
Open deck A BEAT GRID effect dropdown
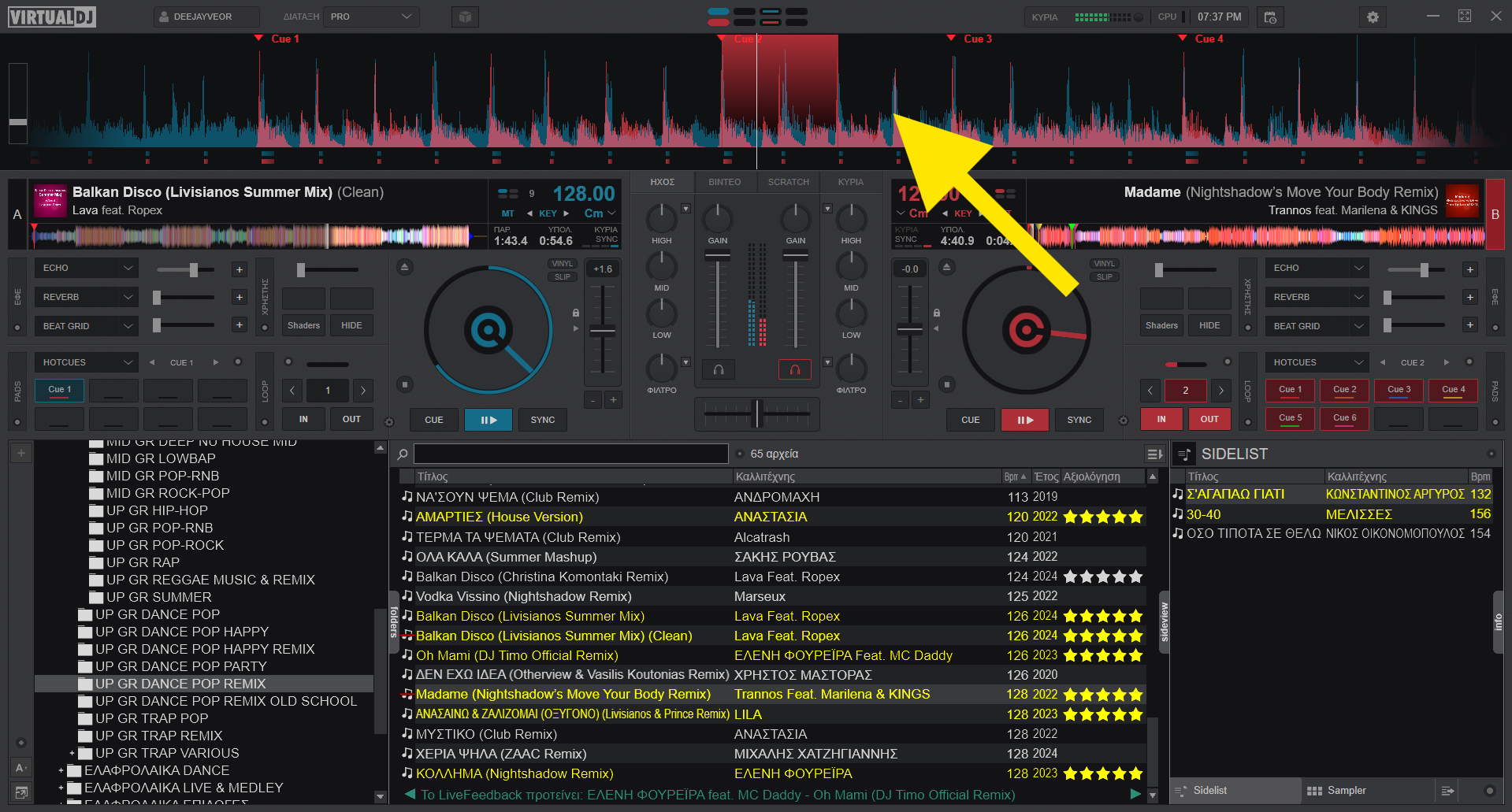(87, 326)
